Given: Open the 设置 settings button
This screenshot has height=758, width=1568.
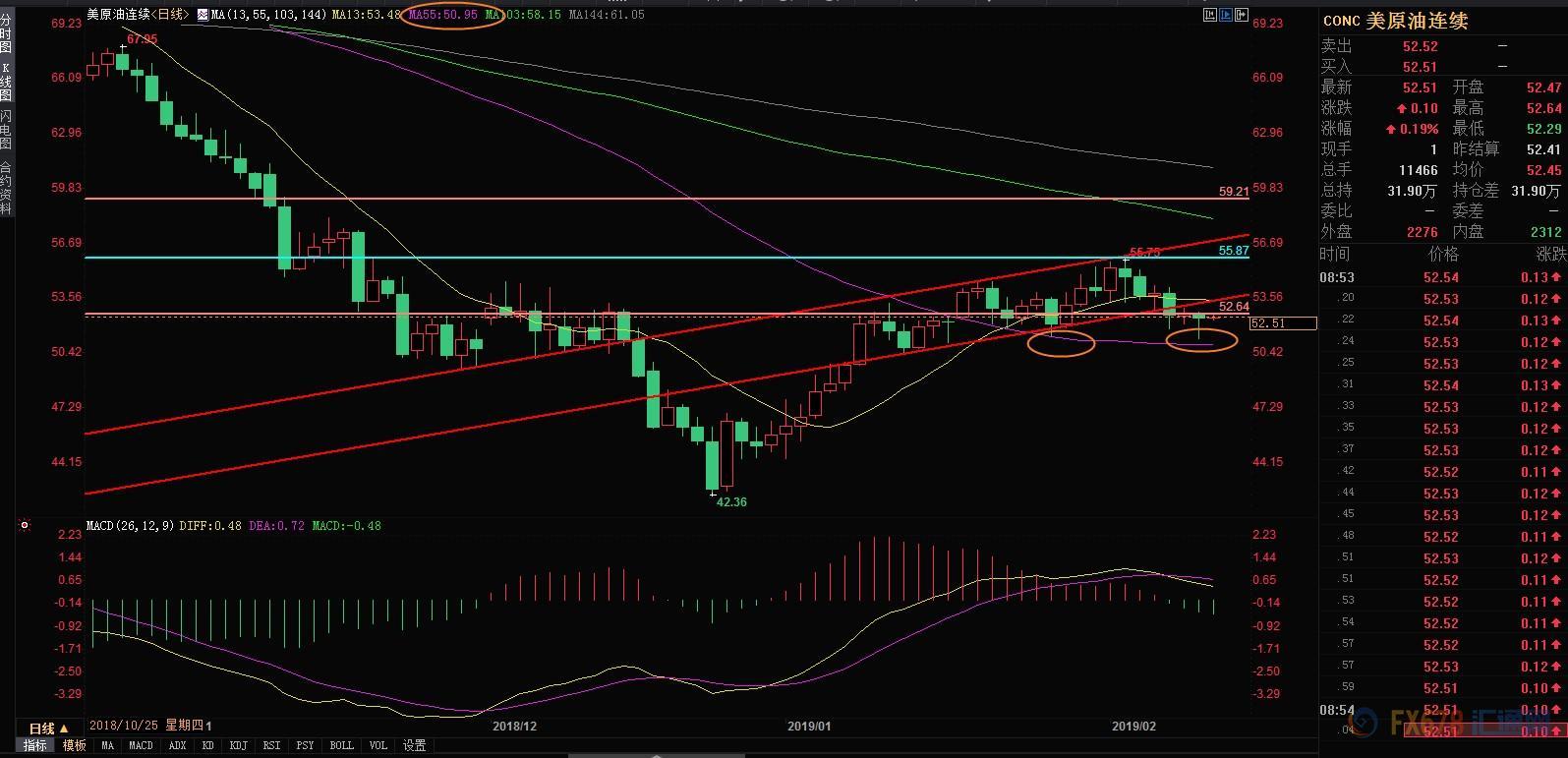Looking at the screenshot, I should tap(414, 745).
